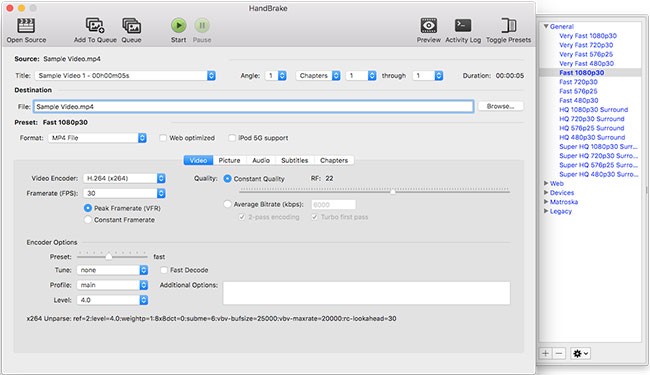Open the Video Encoder dropdown

click(124, 179)
